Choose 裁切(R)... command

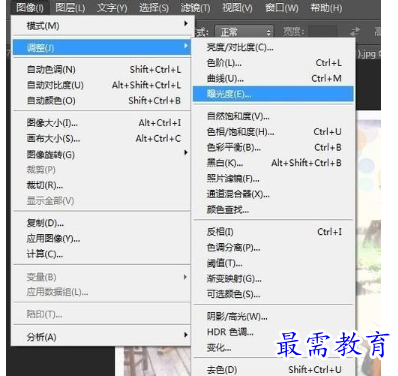click(x=102, y=185)
